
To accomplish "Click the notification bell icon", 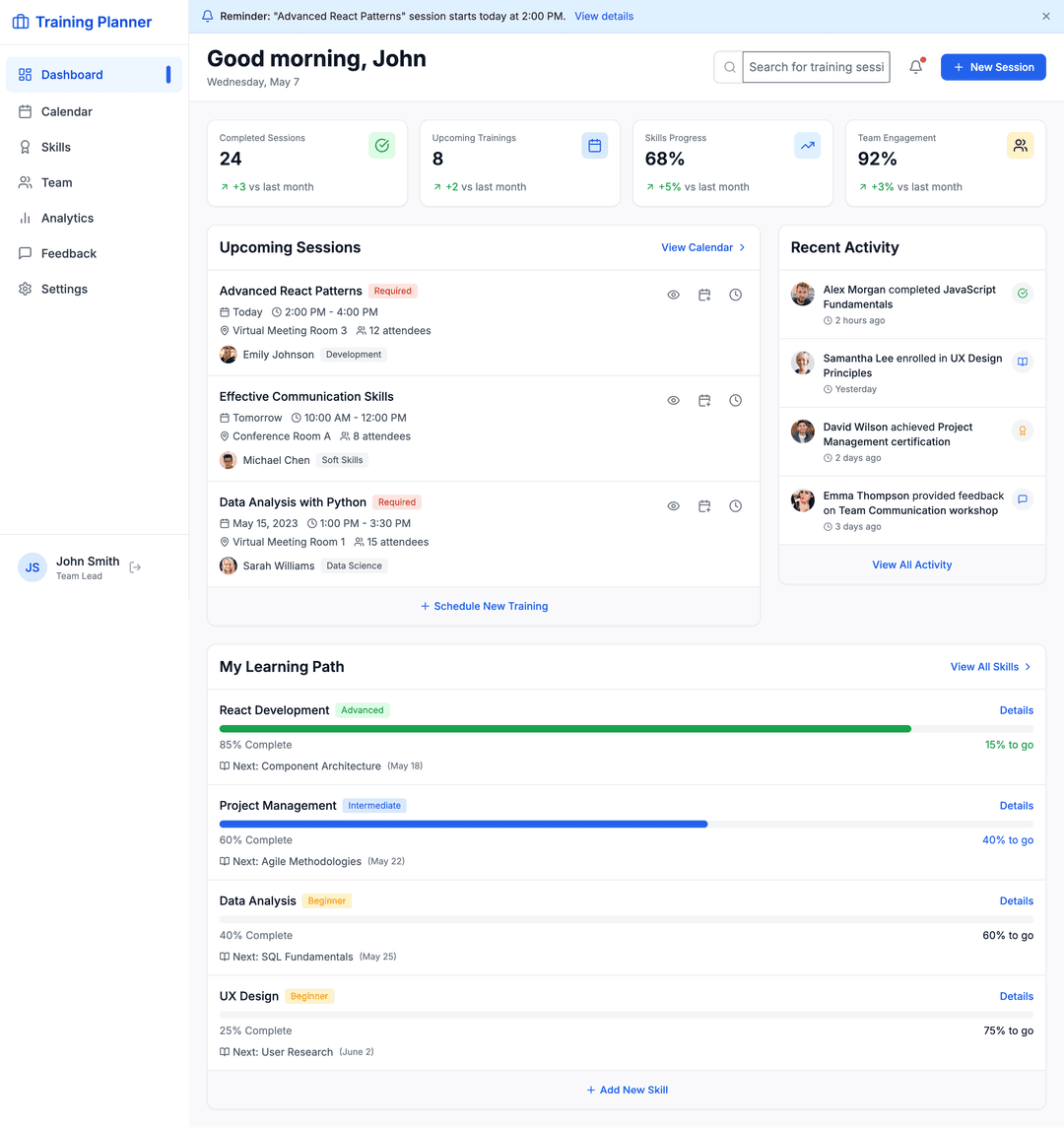I will tap(915, 67).
